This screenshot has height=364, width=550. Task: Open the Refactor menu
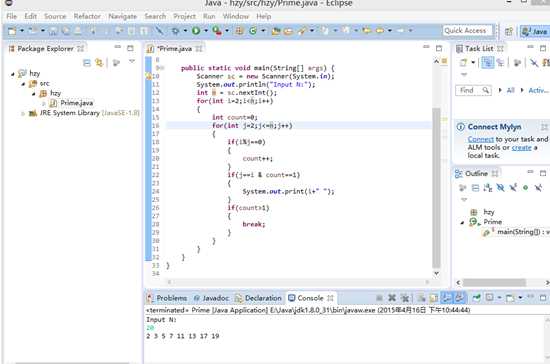(87, 16)
